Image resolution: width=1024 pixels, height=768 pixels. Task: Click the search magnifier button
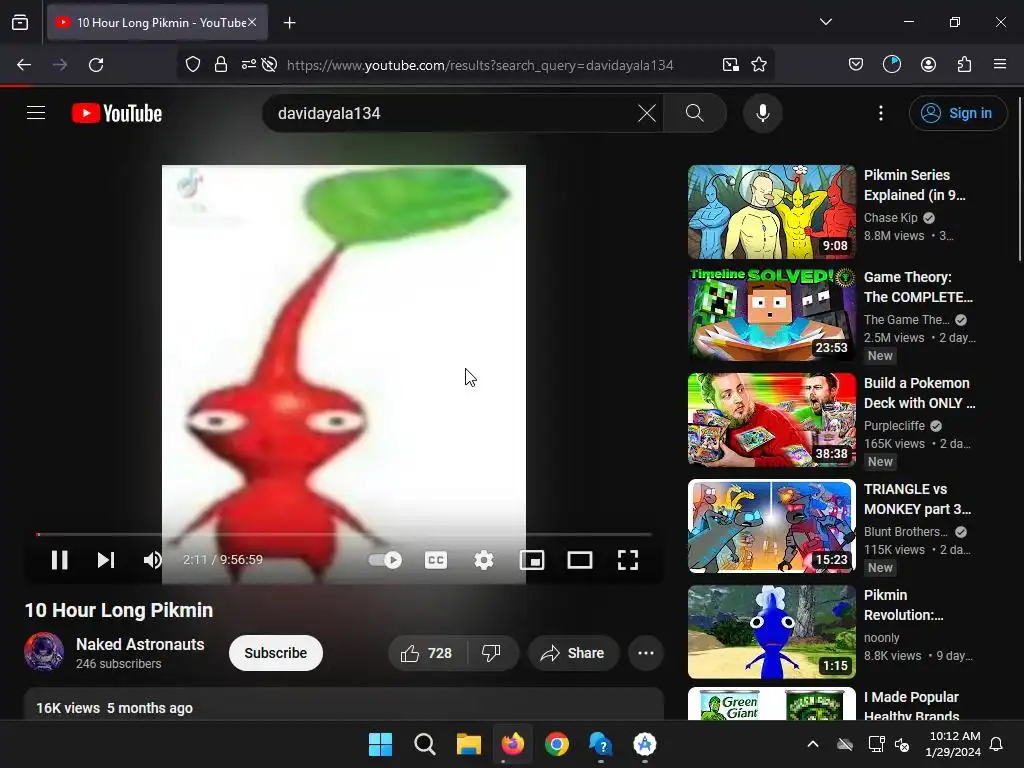pyautogui.click(x=695, y=113)
